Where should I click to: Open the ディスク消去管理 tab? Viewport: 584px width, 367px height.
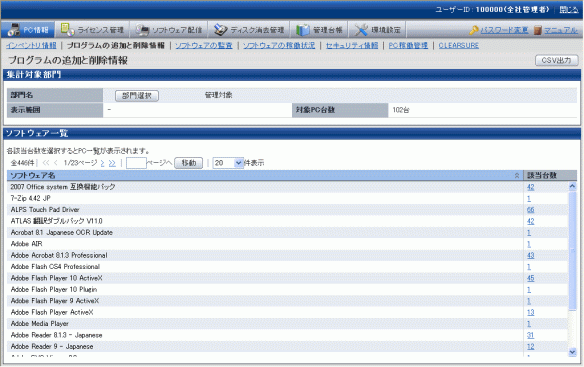coord(249,29)
